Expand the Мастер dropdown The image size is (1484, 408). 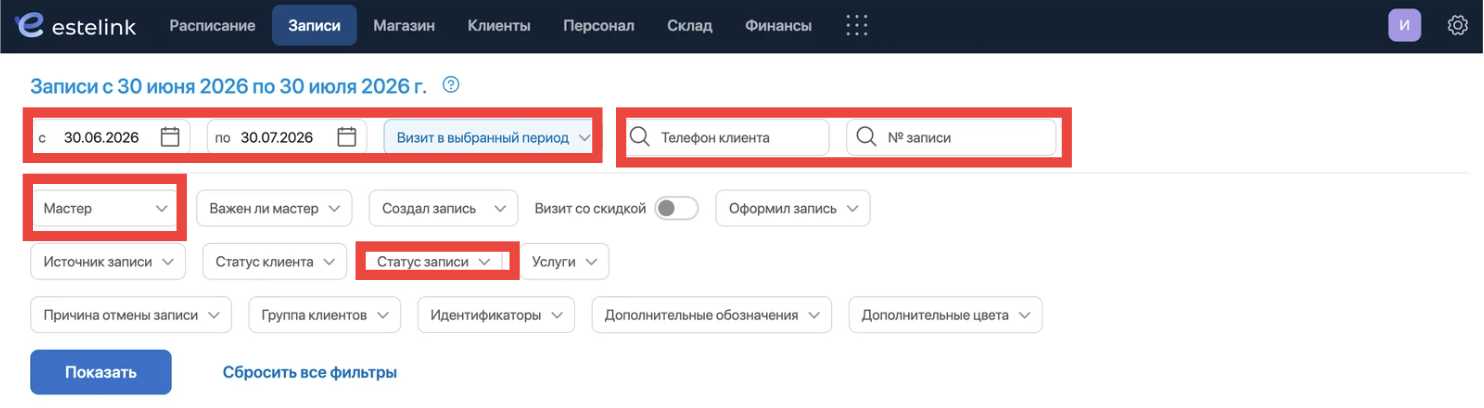(x=105, y=208)
